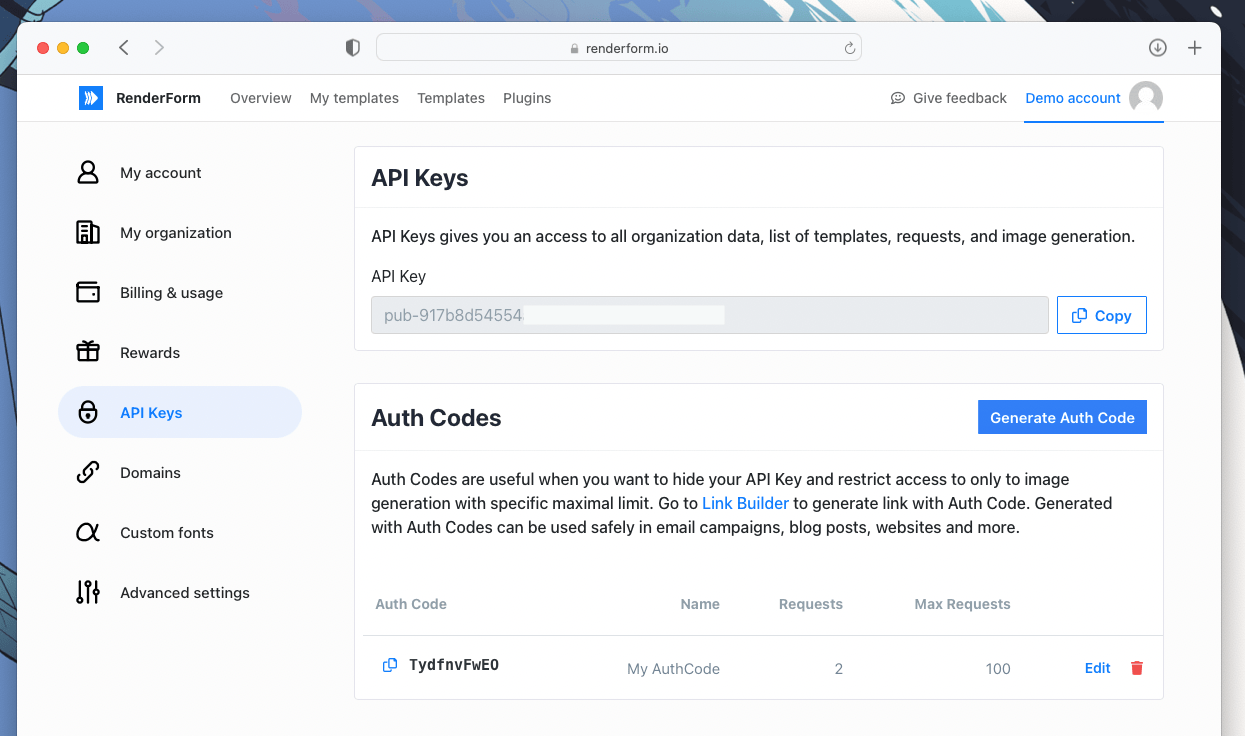Copy the TydfnvFwEO auth code

(x=390, y=666)
